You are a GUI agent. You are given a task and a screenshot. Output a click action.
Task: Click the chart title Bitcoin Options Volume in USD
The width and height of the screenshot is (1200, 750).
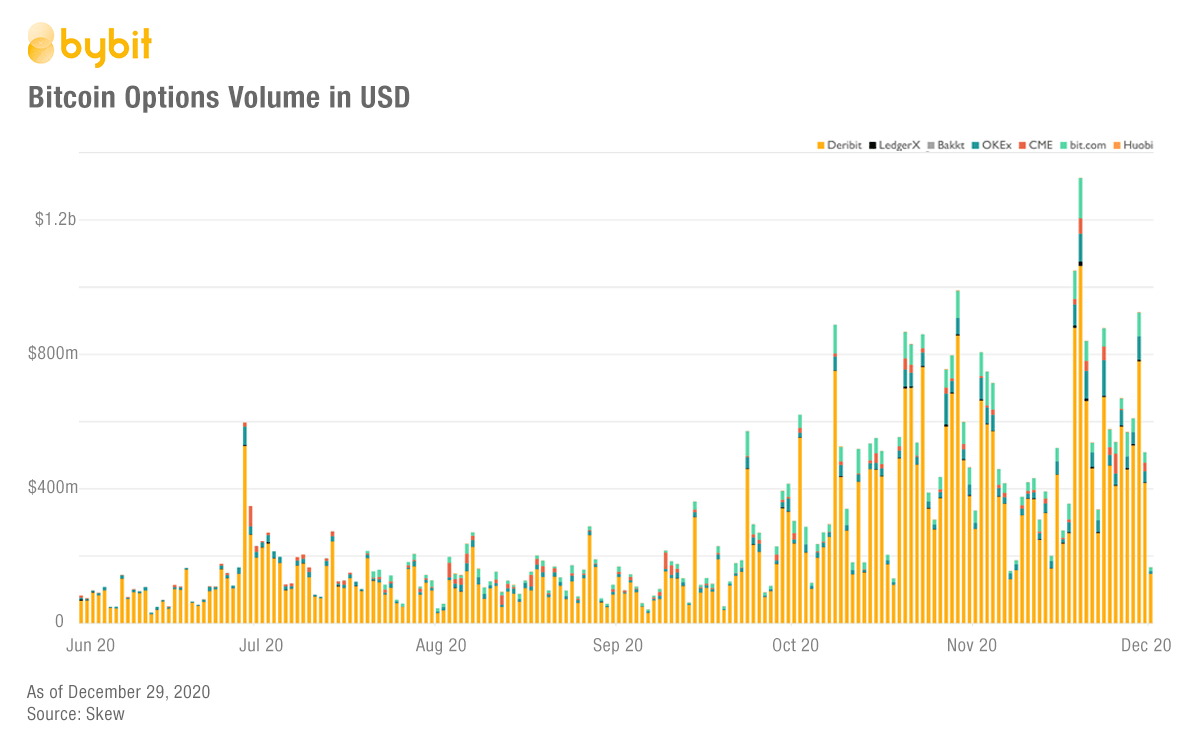click(218, 98)
